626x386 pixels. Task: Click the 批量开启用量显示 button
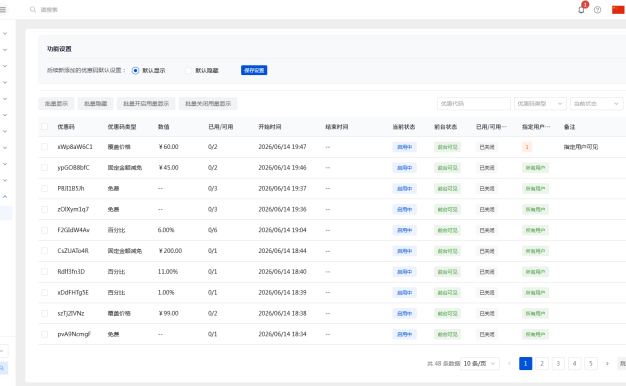[x=146, y=103]
